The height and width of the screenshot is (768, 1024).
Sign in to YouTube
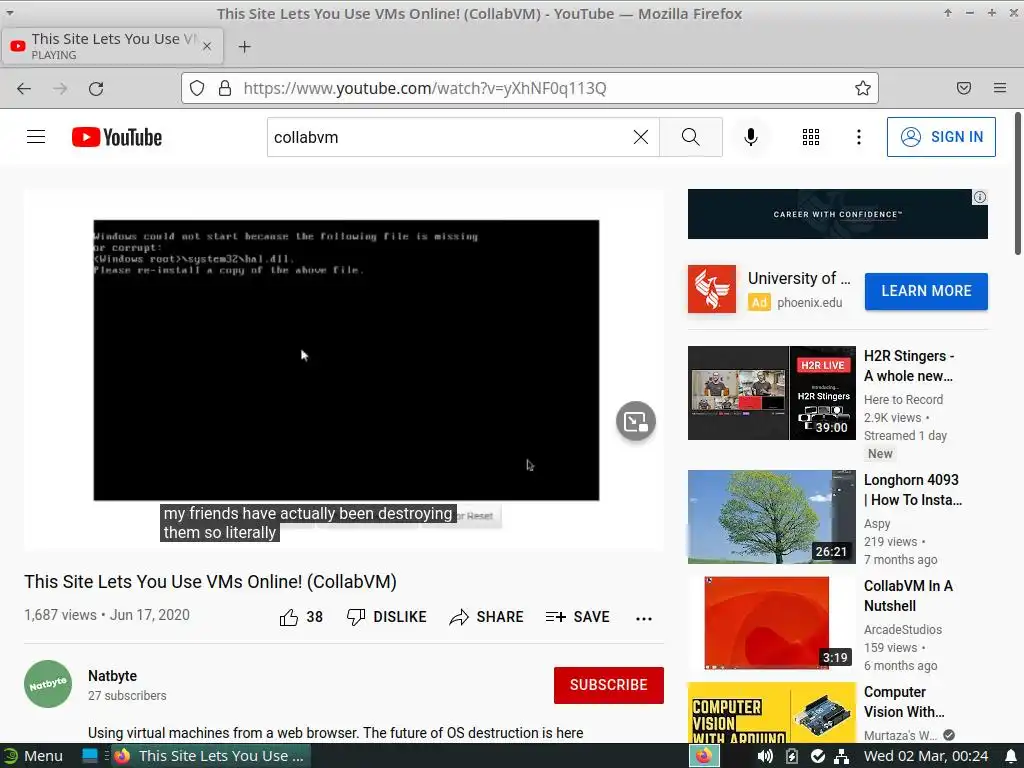(941, 137)
